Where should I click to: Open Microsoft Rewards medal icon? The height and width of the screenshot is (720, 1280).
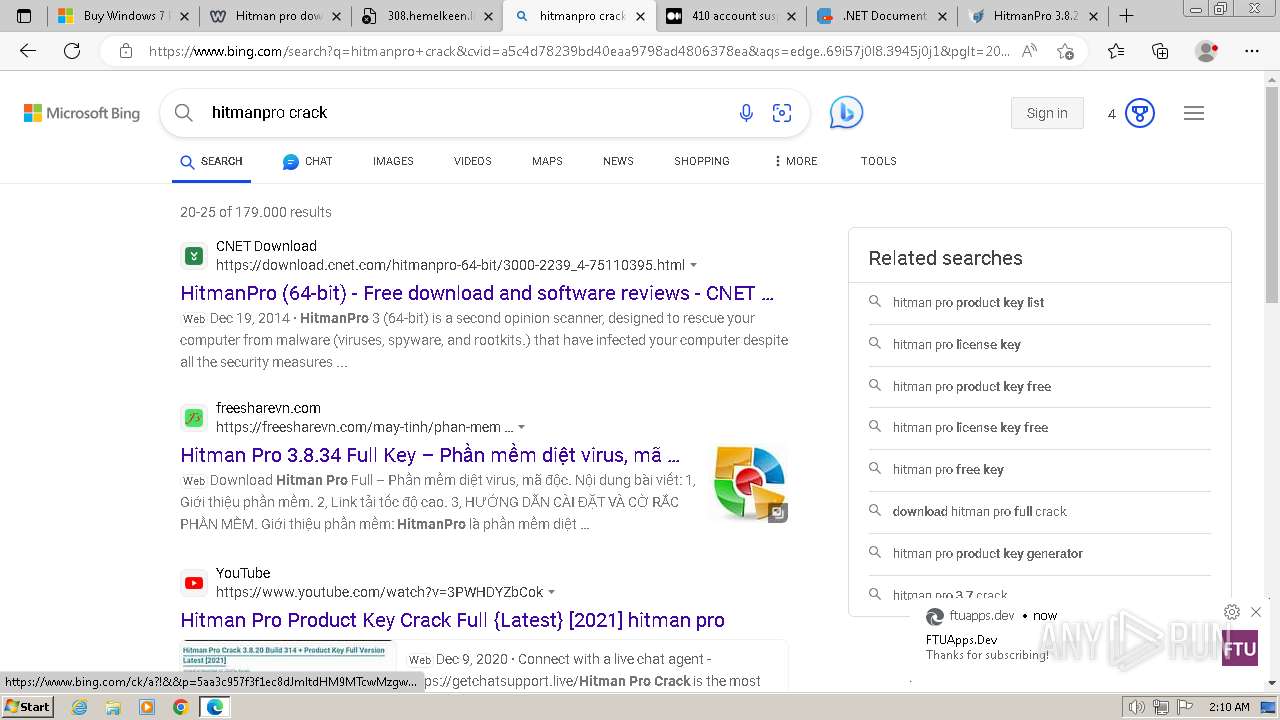click(x=1140, y=113)
